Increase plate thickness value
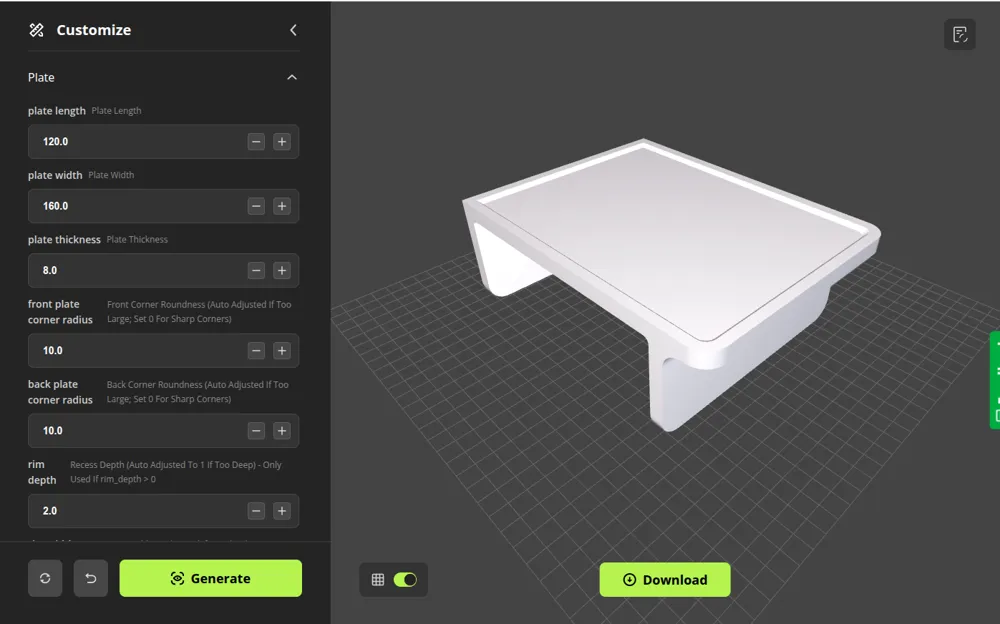The width and height of the screenshot is (1000, 624). point(282,271)
